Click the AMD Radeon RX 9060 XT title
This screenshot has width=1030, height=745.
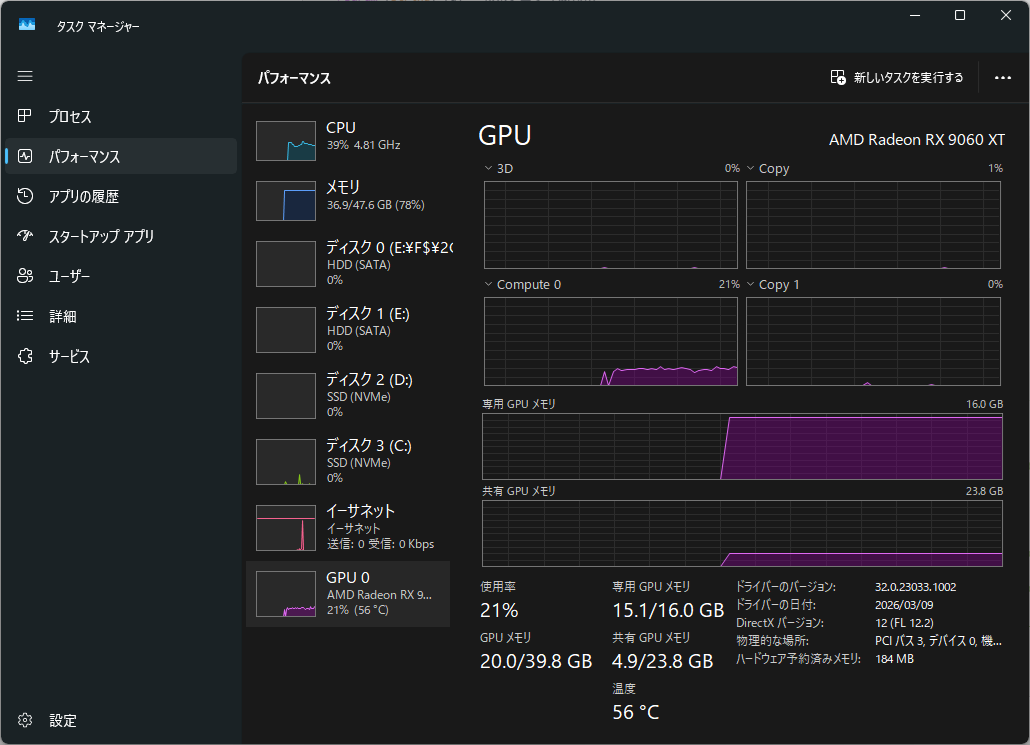(x=917, y=139)
